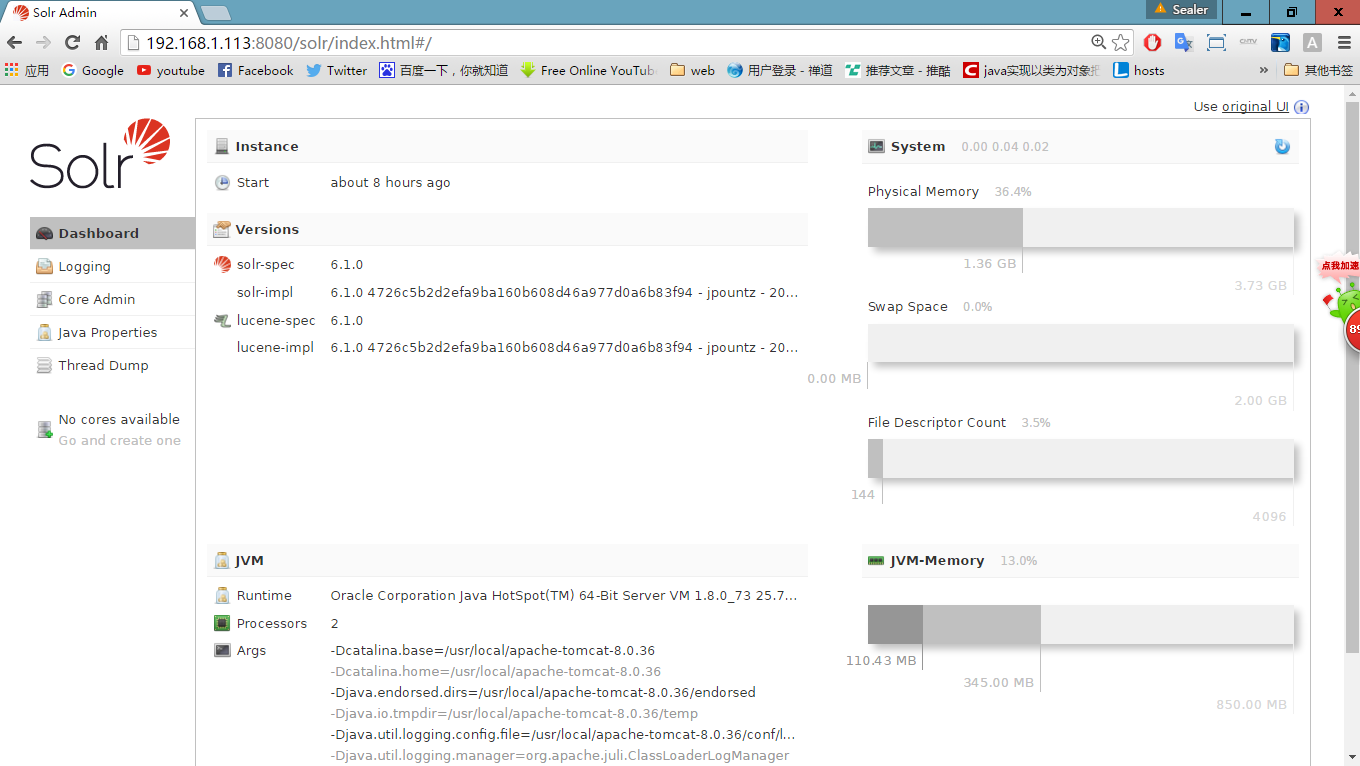
Task: Click the -Djava.io.tmpdir argument line
Action: 514,714
